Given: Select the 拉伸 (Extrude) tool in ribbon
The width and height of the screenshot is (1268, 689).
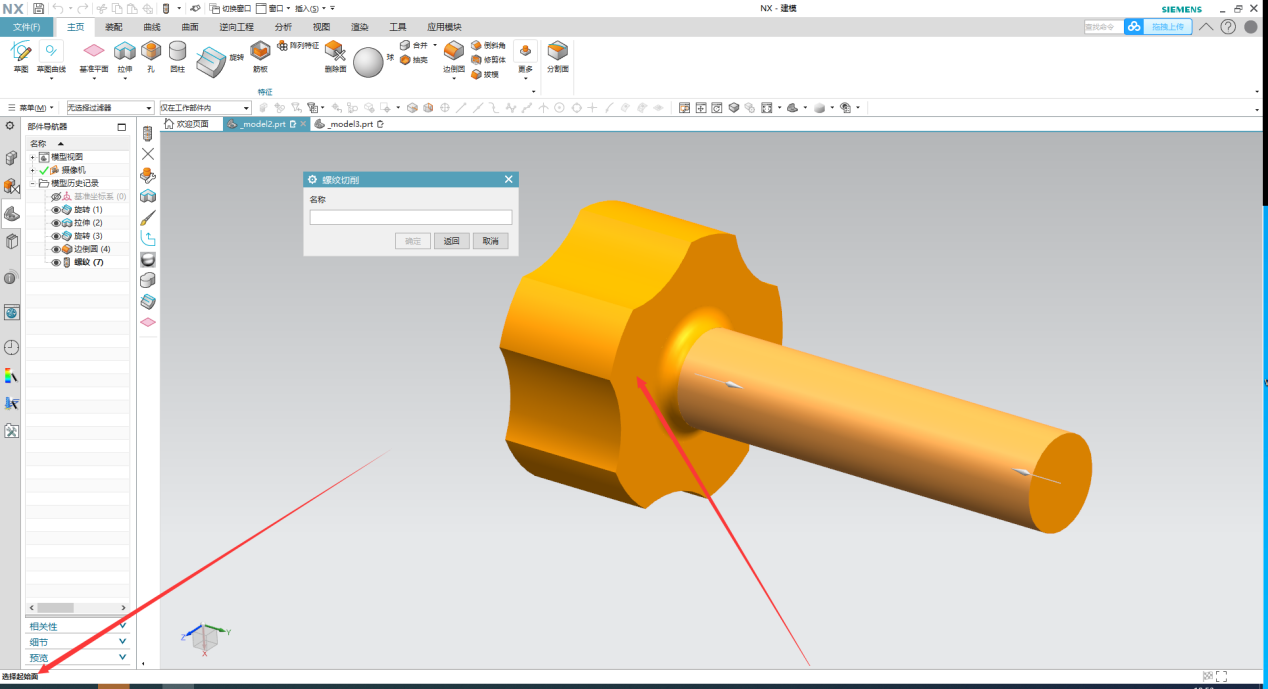Looking at the screenshot, I should pyautogui.click(x=124, y=52).
